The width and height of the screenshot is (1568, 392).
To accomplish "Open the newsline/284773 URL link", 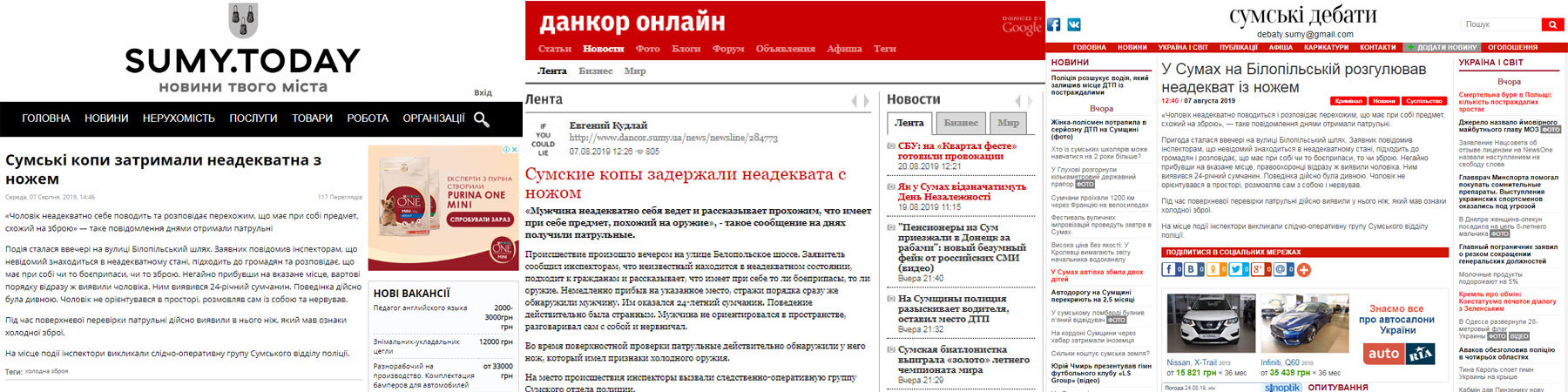I will pyautogui.click(x=673, y=139).
